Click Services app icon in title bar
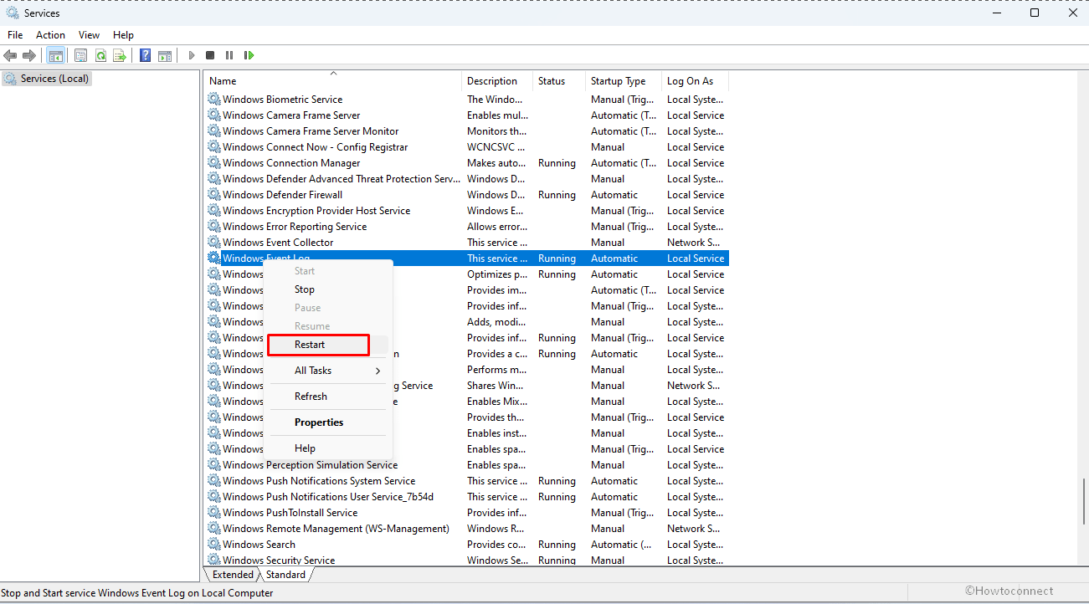Viewport: 1089px width, 604px height. [x=12, y=13]
